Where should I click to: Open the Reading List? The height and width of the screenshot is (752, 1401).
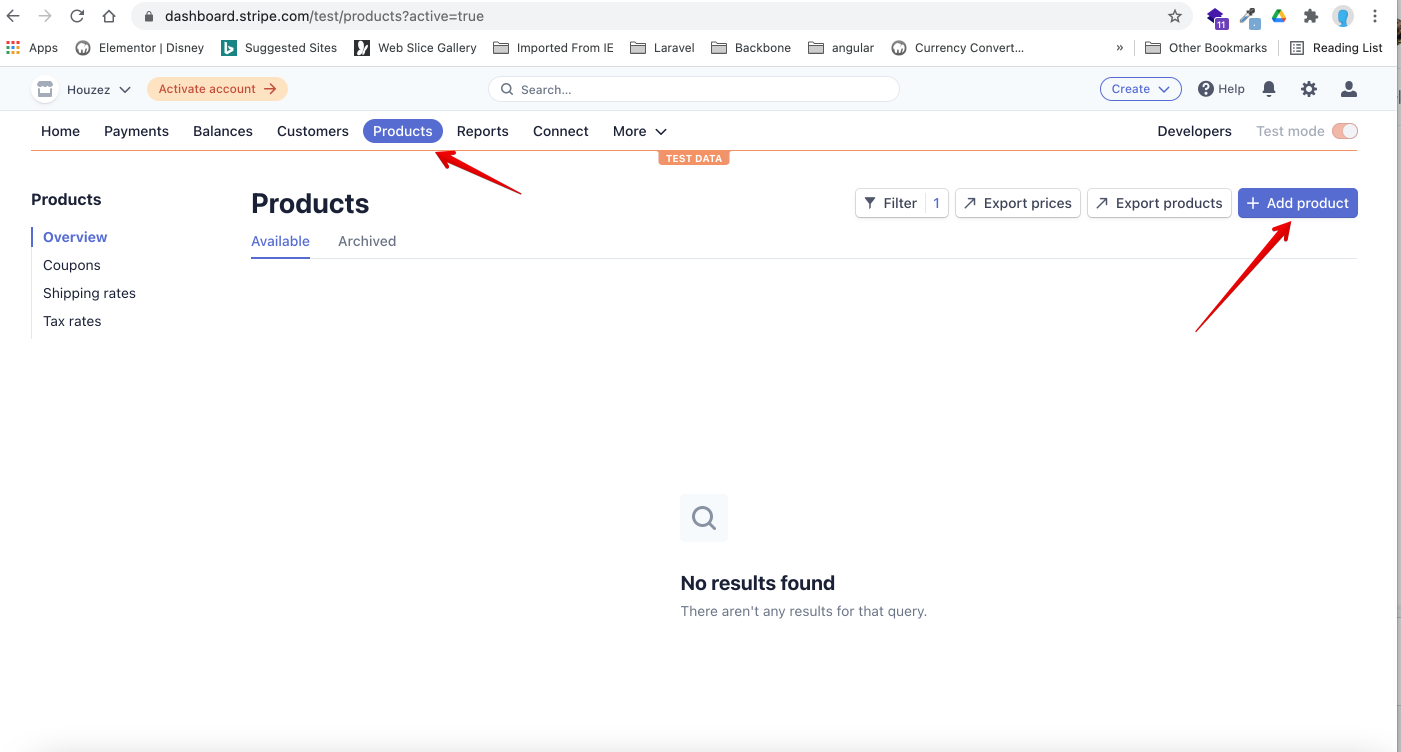(1336, 48)
